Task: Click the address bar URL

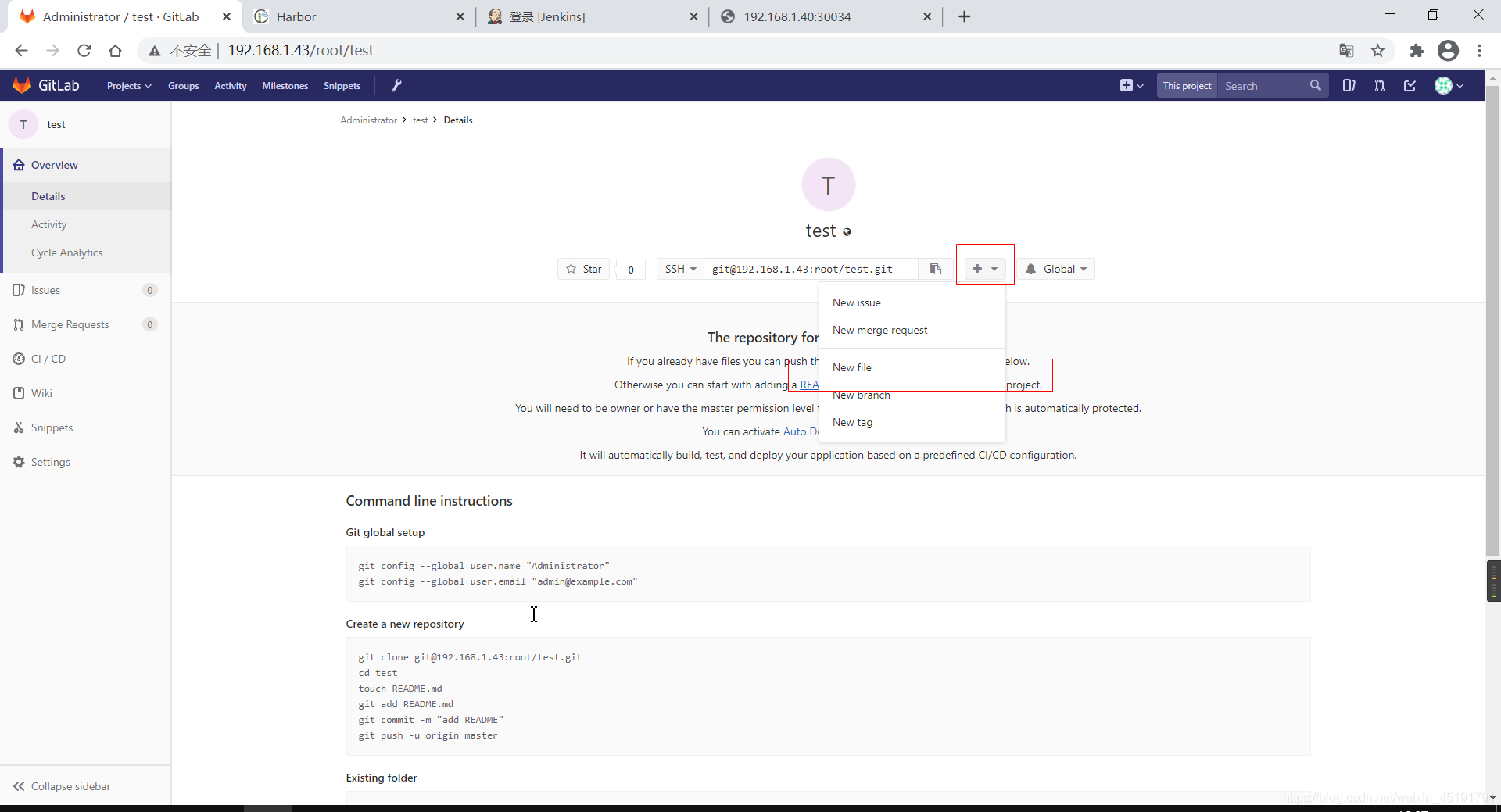Action: point(300,50)
